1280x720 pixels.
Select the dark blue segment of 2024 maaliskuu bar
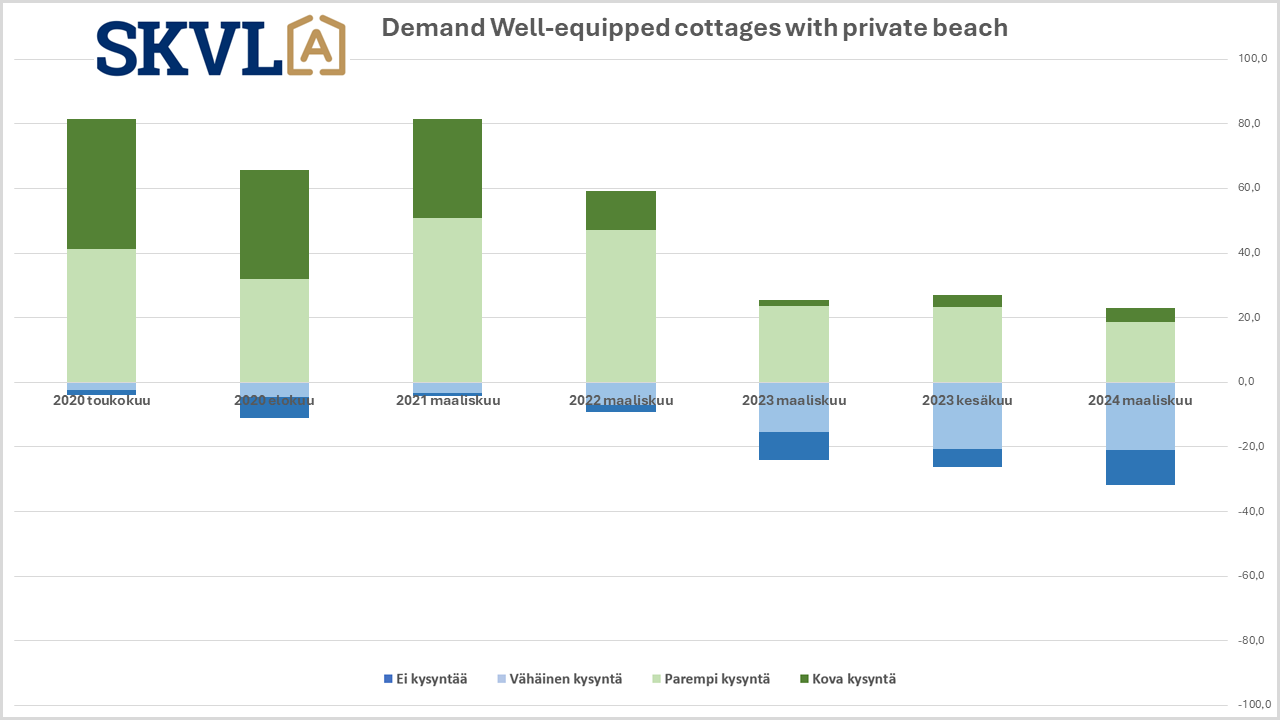pyautogui.click(x=1140, y=467)
